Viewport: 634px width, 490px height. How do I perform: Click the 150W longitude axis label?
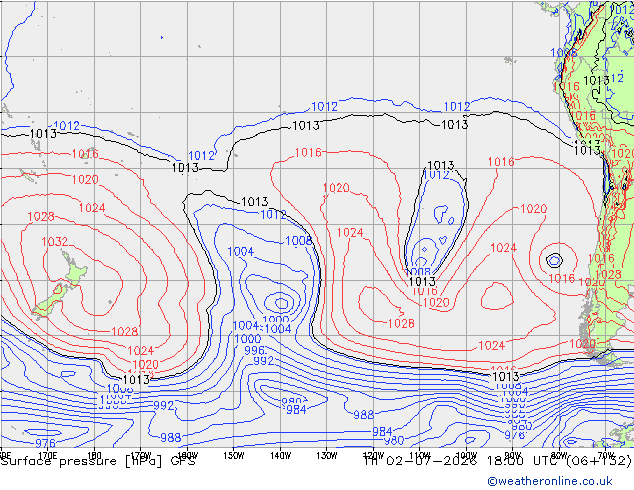click(x=234, y=456)
